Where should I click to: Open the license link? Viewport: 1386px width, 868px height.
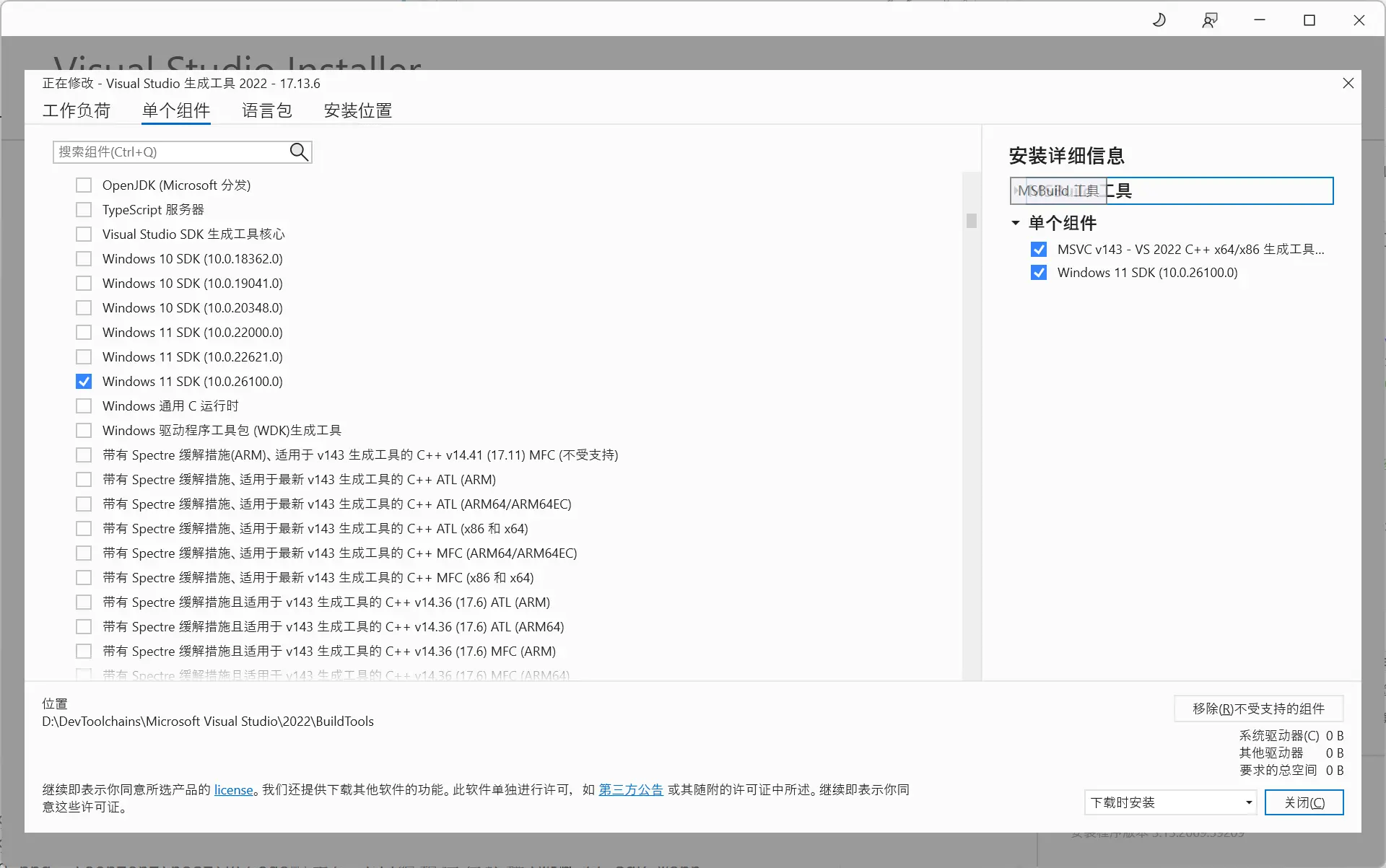click(x=234, y=790)
